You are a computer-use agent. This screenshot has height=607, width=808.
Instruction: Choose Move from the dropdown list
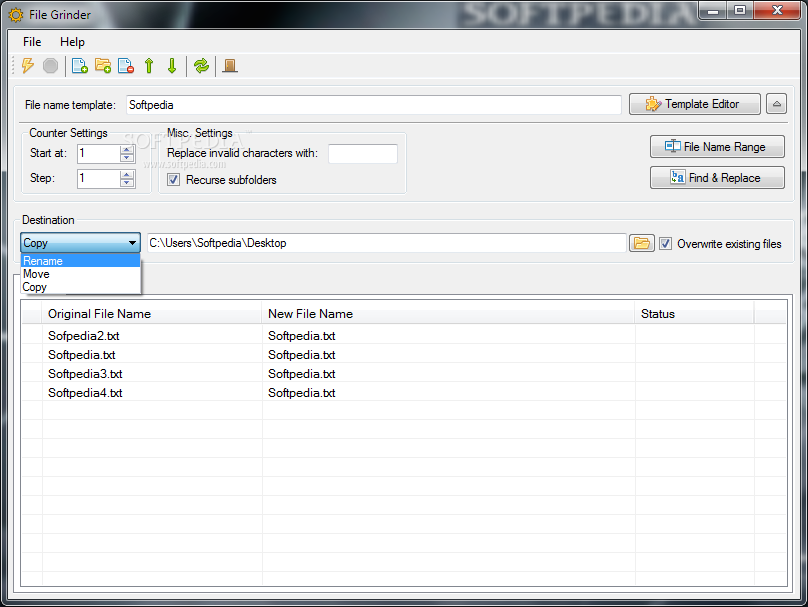point(80,274)
